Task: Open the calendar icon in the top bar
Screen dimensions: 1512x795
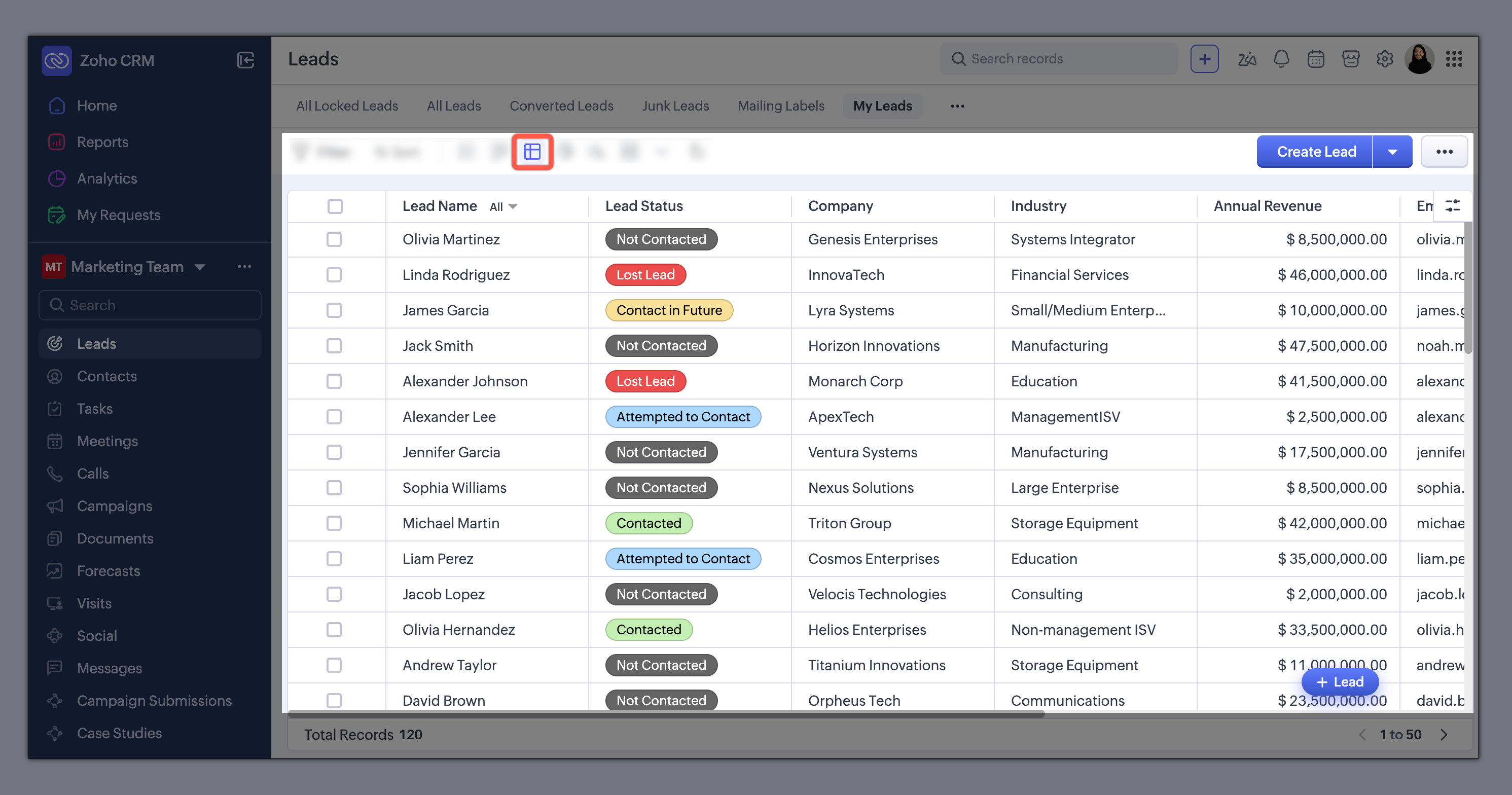Action: pyautogui.click(x=1315, y=59)
